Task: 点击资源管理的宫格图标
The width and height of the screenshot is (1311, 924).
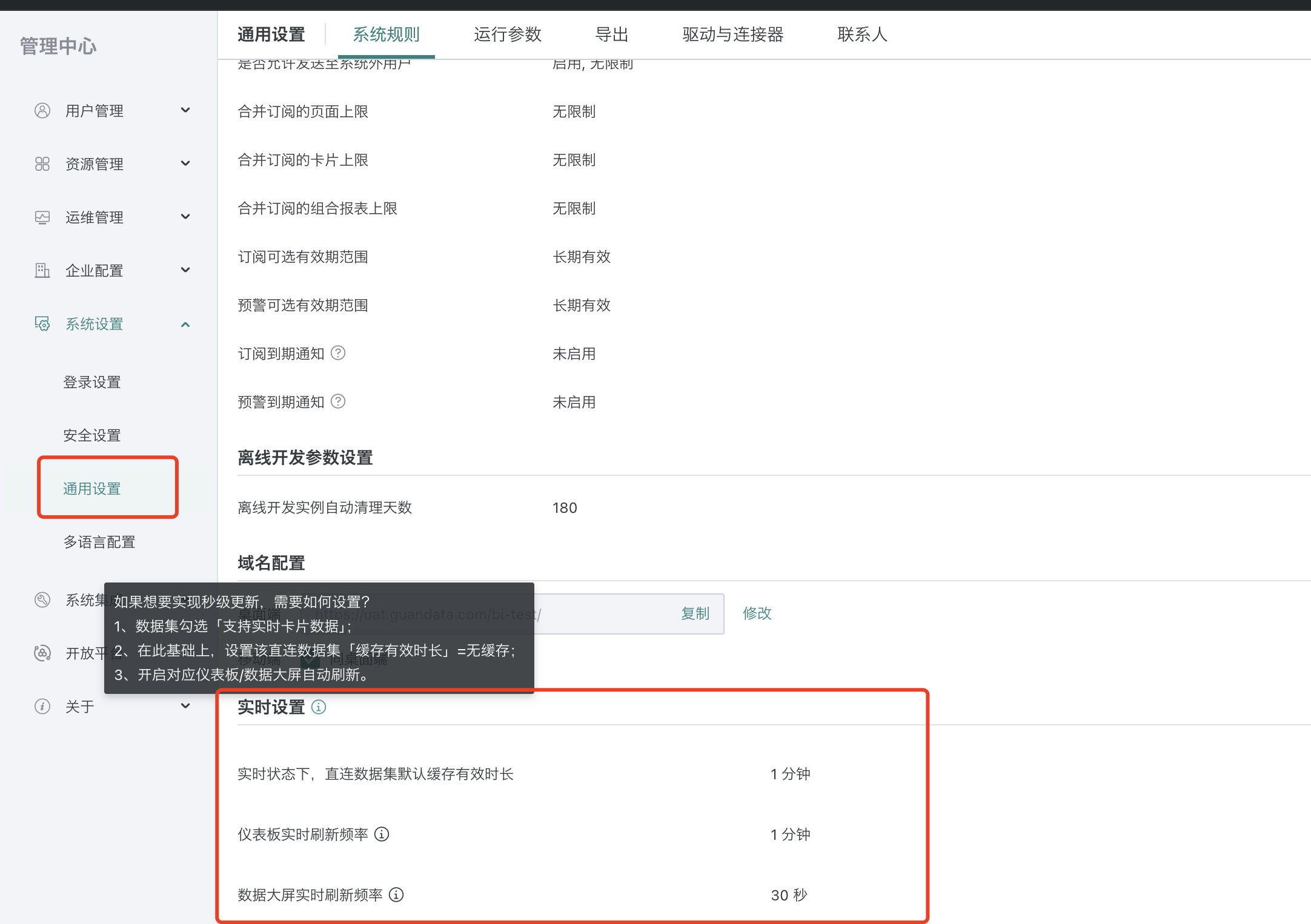Action: tap(42, 163)
